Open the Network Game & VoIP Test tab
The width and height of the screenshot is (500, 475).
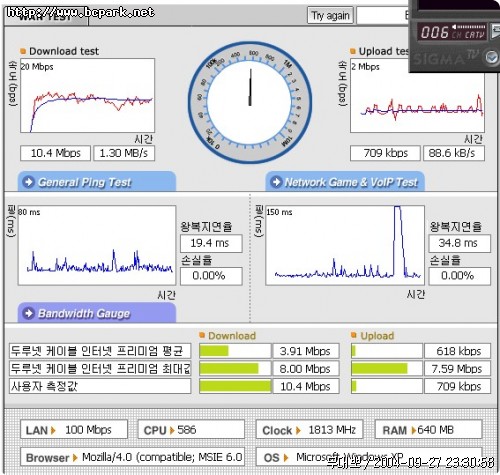(345, 182)
